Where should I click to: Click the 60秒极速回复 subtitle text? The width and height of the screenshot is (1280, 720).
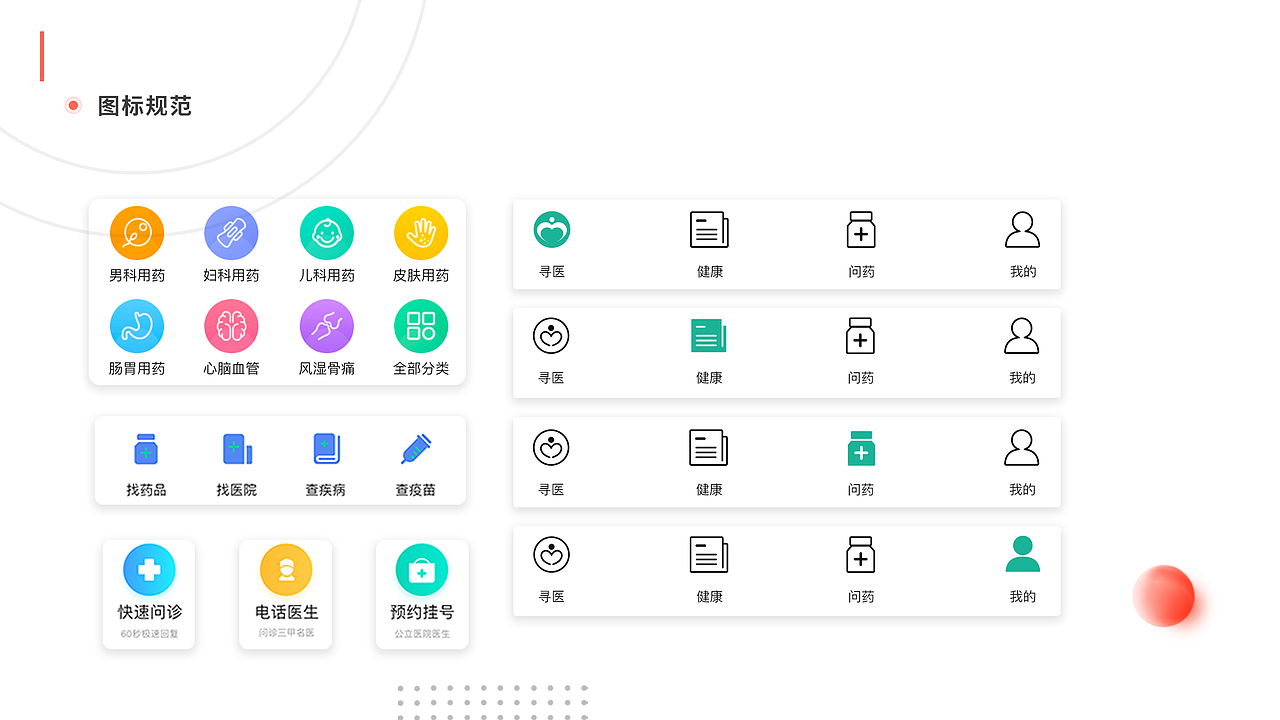(x=149, y=634)
